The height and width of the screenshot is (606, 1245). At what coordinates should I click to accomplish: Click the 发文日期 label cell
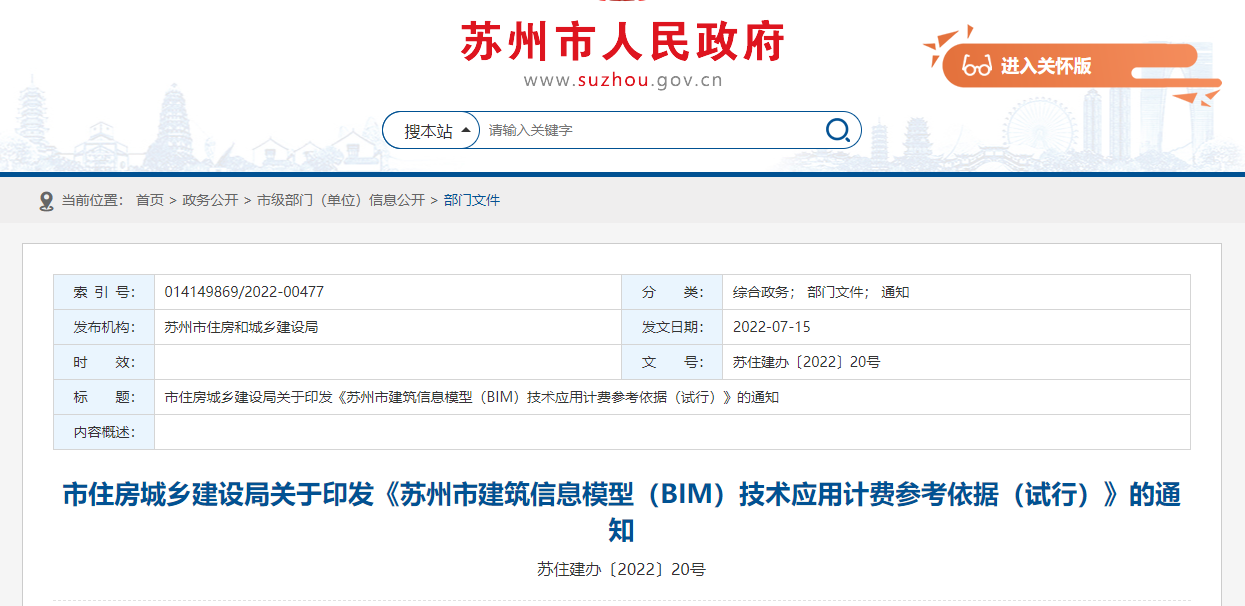(672, 327)
